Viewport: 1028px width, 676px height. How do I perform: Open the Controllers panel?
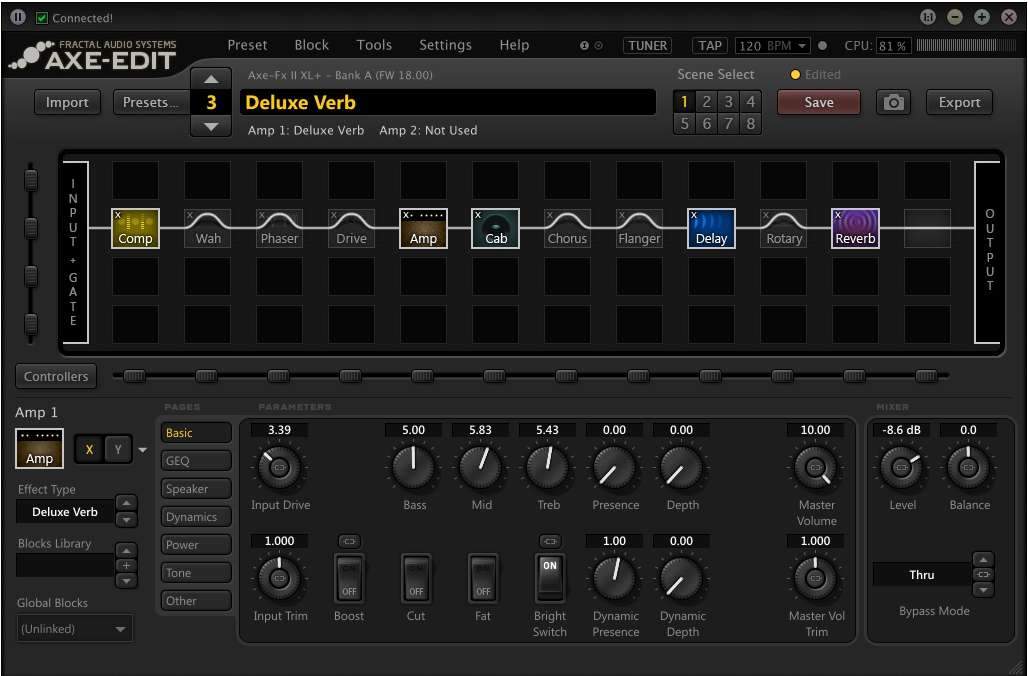[x=56, y=376]
